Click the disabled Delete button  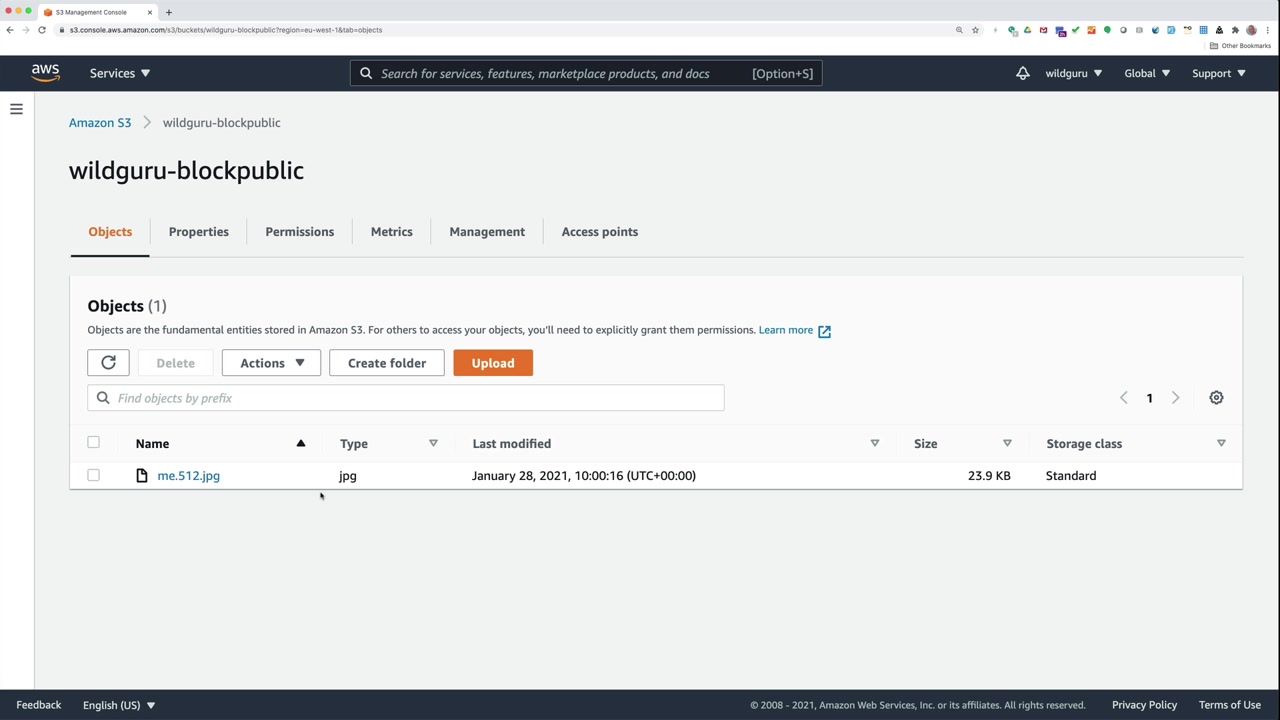(x=175, y=363)
